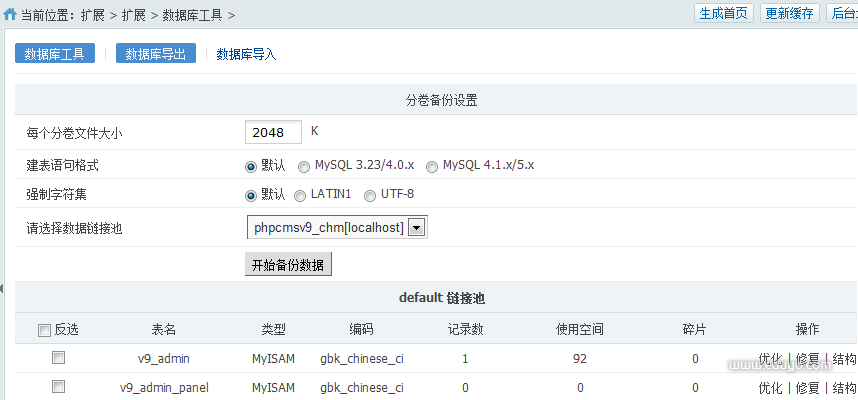Screen dimensions: 858x400
Task: Click the 更新缓存 button
Action: pyautogui.click(x=790, y=13)
